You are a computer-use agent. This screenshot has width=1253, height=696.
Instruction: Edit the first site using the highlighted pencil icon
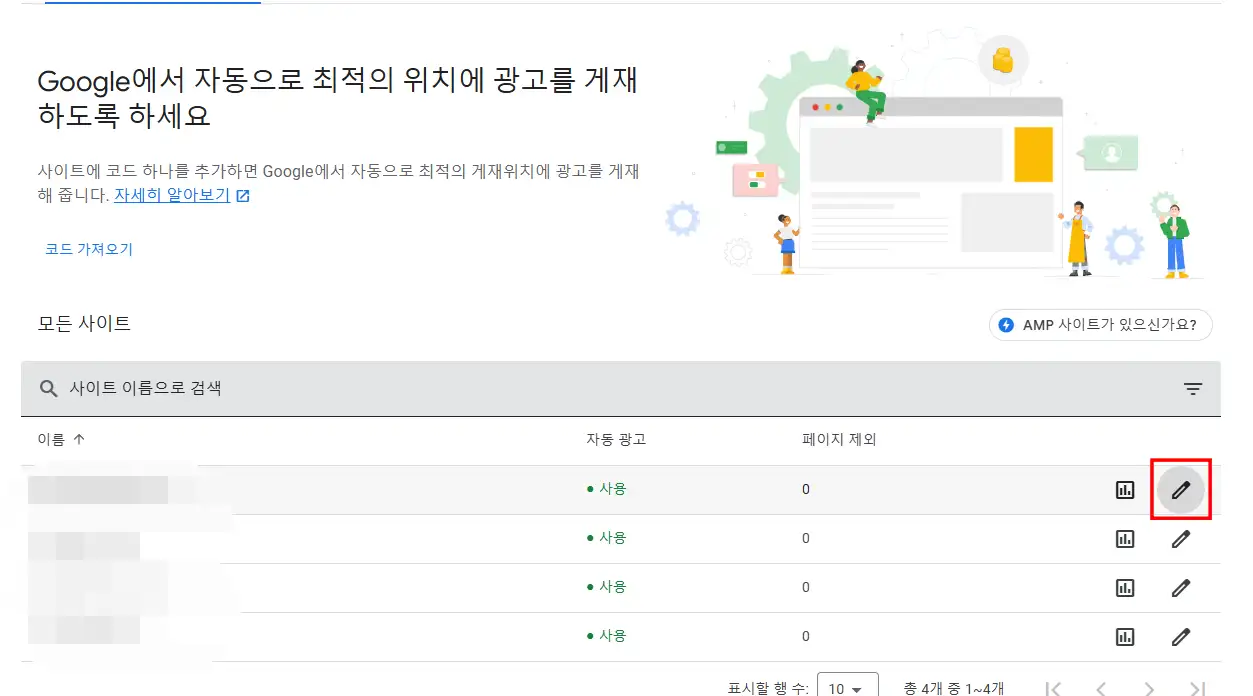coord(1181,489)
